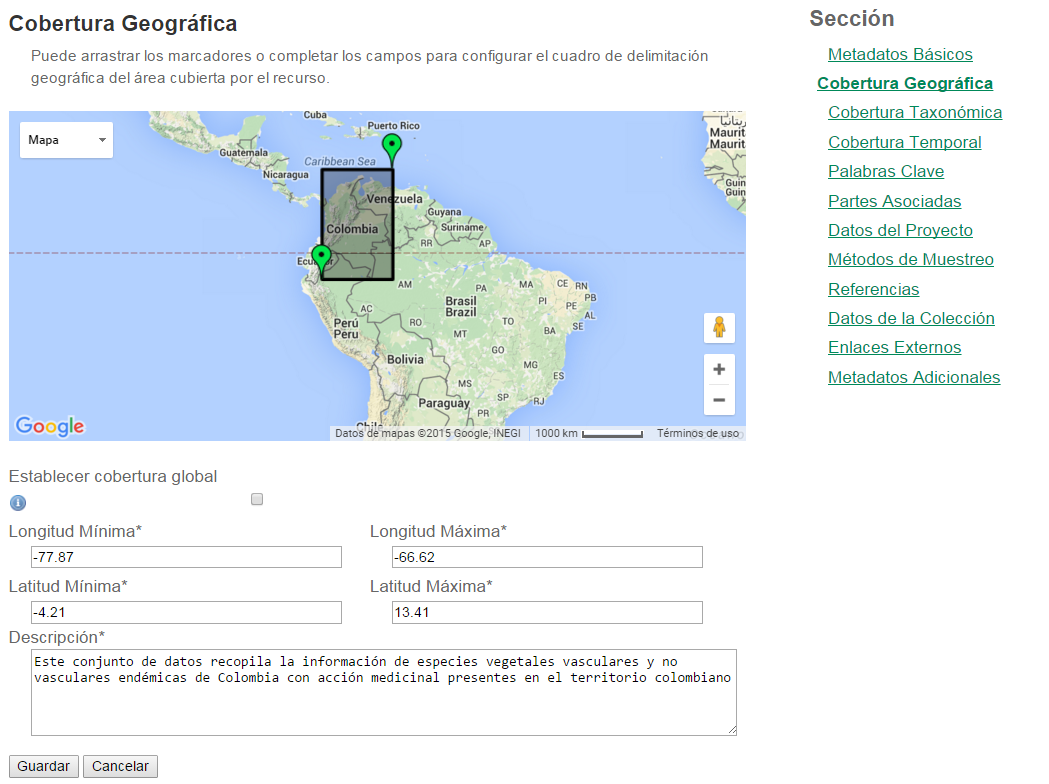Click the info icon below cobertura global
The height and width of the screenshot is (784, 1049).
(x=17, y=503)
